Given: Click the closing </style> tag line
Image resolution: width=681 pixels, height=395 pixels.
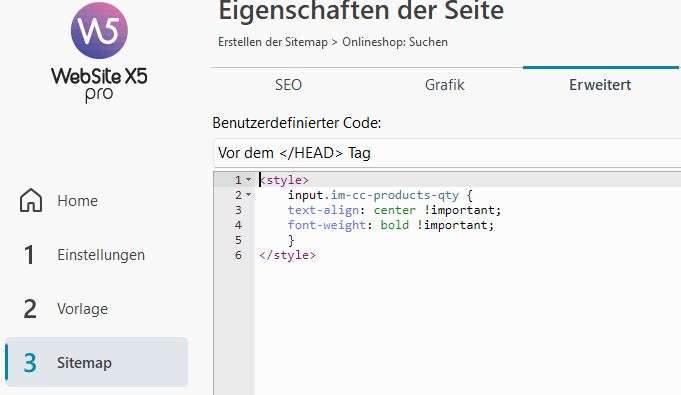Looking at the screenshot, I should click(287, 255).
